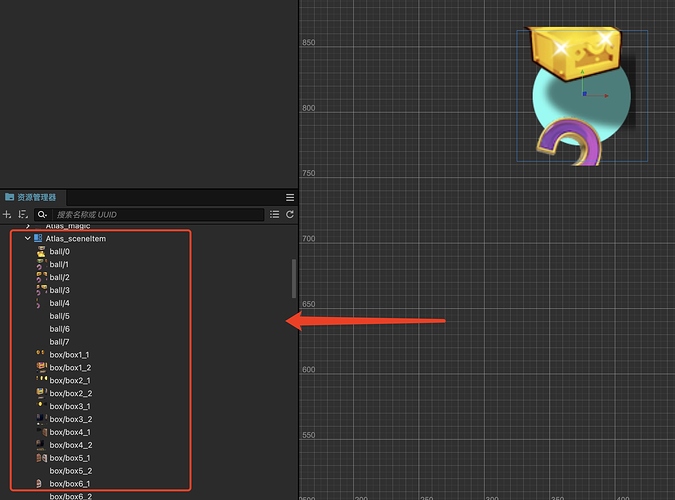This screenshot has width=675, height=500.
Task: Select the ball/3 sprite frame
Action: (59, 290)
